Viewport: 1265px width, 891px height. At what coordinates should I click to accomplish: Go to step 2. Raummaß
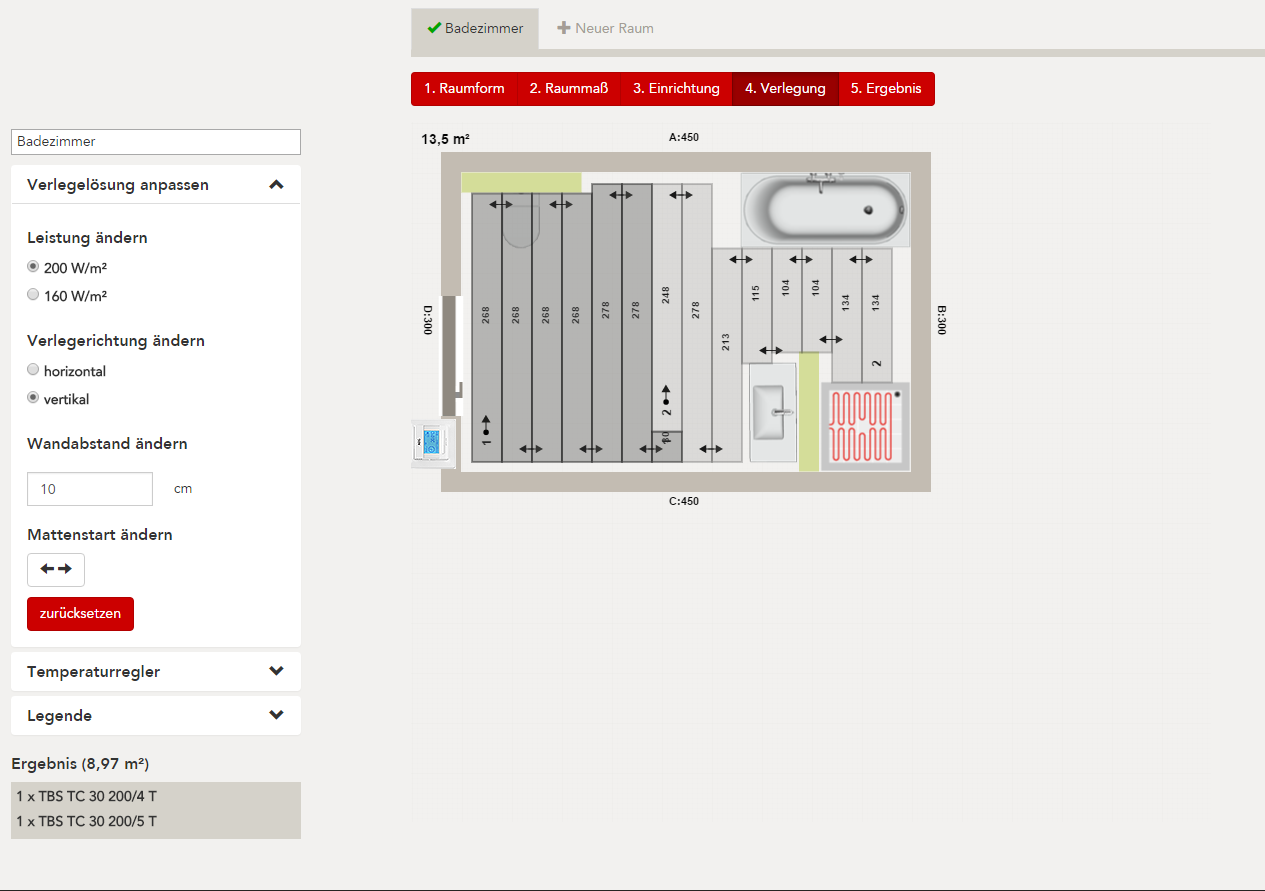click(x=569, y=88)
